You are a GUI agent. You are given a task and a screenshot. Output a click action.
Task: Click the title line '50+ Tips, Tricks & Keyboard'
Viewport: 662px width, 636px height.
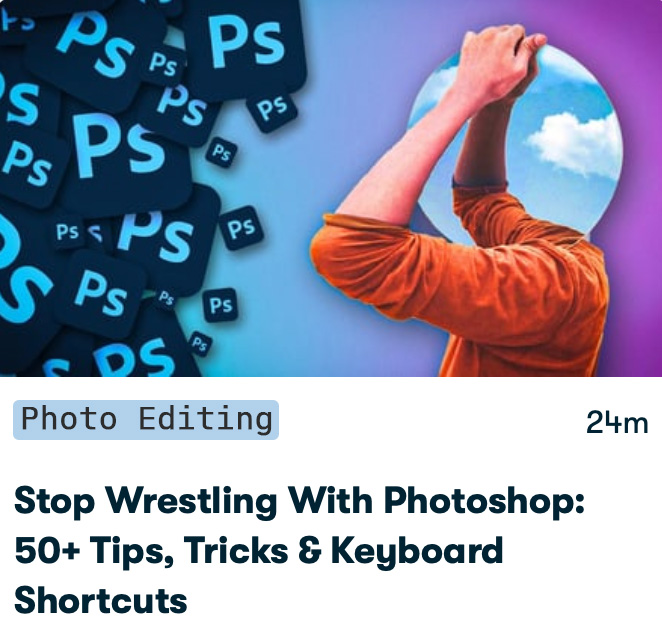[x=258, y=551]
